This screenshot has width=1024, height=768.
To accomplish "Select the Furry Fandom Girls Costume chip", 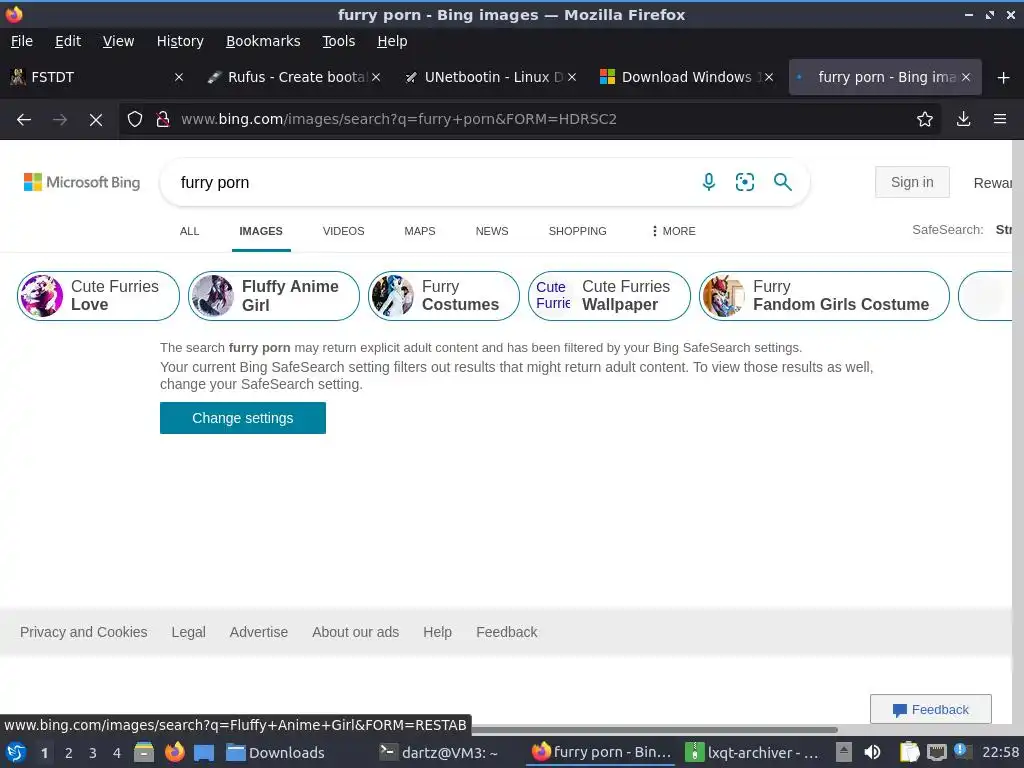I will (x=824, y=296).
